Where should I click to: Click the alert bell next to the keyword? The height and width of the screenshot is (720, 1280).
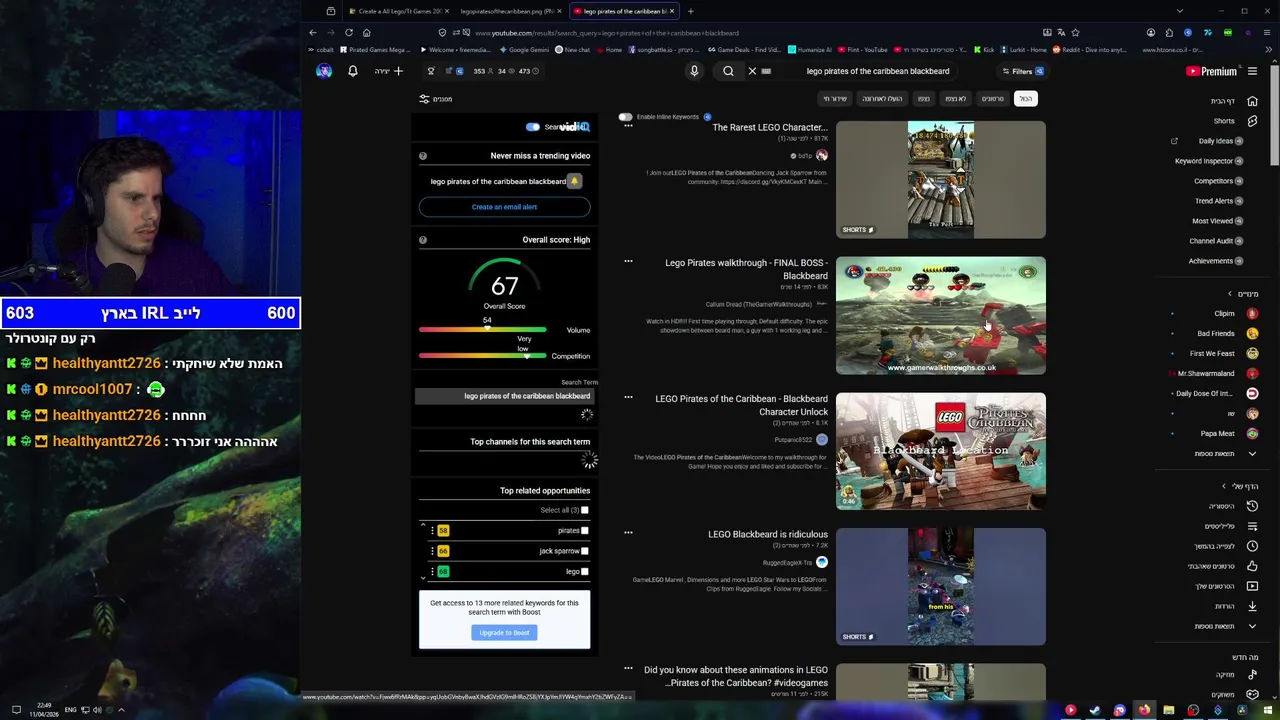pyautogui.click(x=574, y=181)
